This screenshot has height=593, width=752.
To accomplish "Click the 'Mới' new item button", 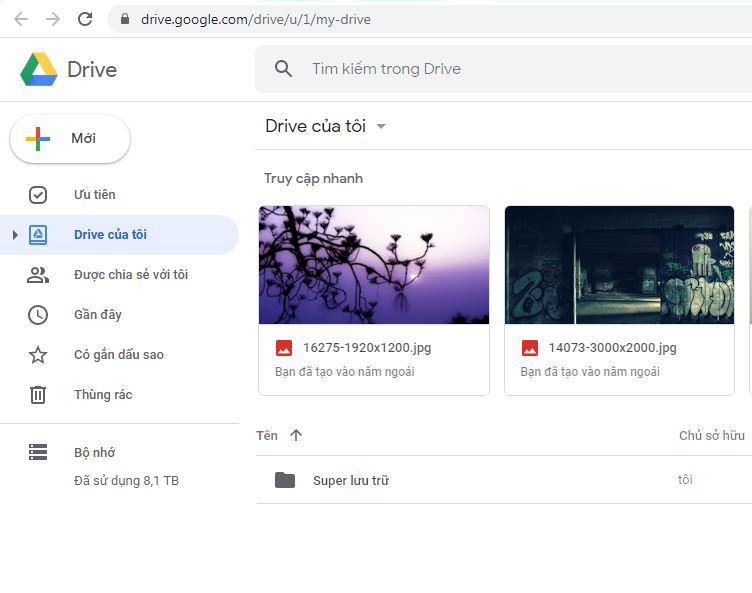I will pos(70,139).
